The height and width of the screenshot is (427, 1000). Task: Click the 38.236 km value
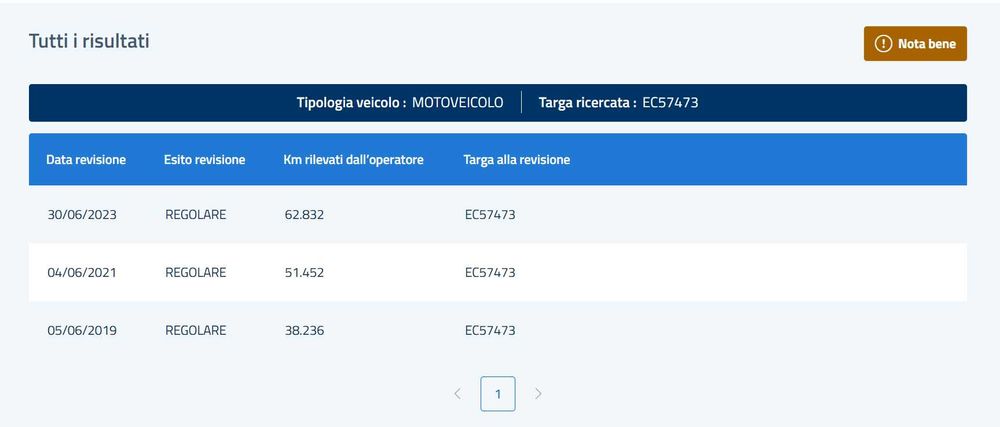pyautogui.click(x=304, y=331)
